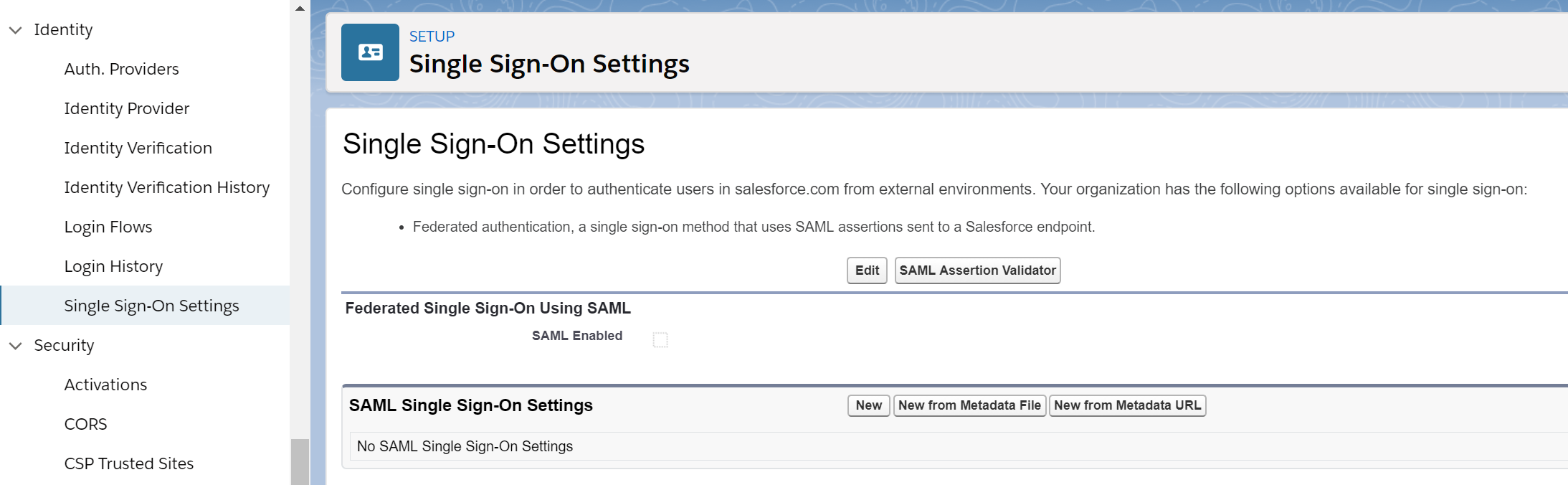View Login History page

pyautogui.click(x=113, y=266)
